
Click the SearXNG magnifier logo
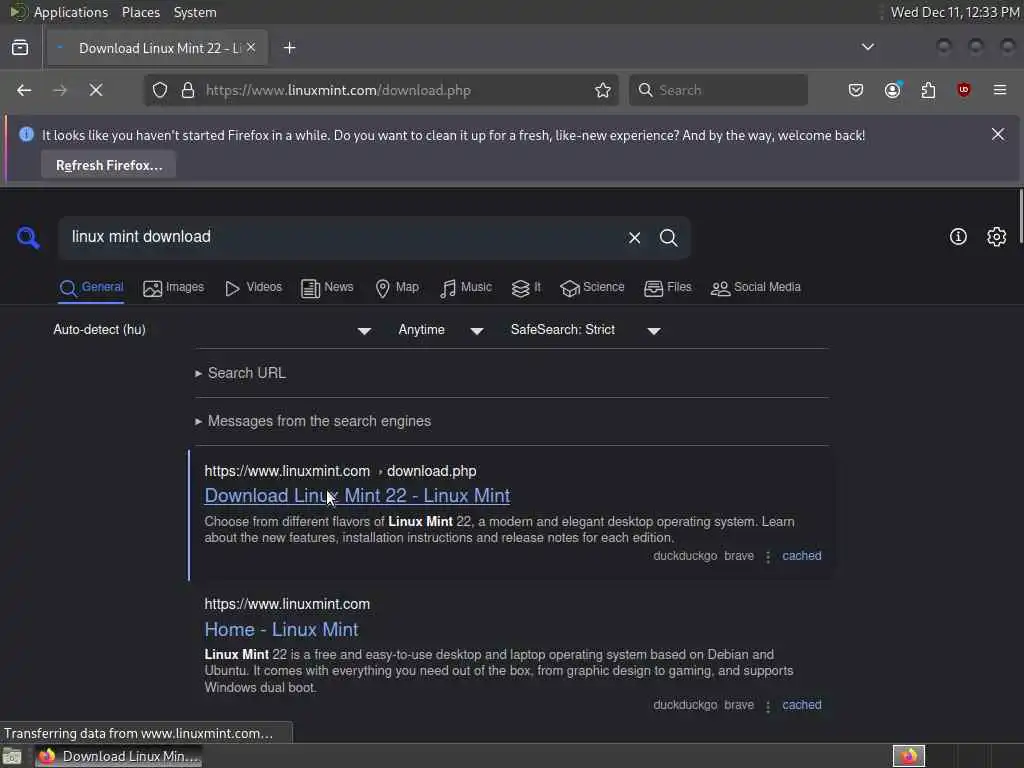point(28,237)
